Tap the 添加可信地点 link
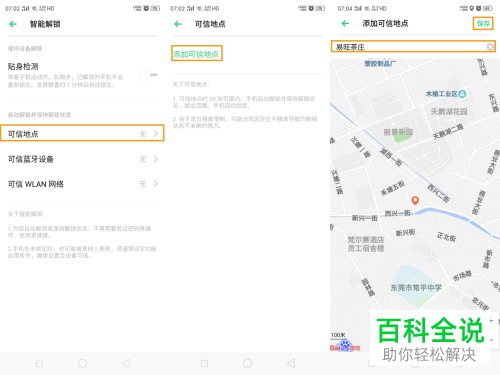 [x=196, y=53]
